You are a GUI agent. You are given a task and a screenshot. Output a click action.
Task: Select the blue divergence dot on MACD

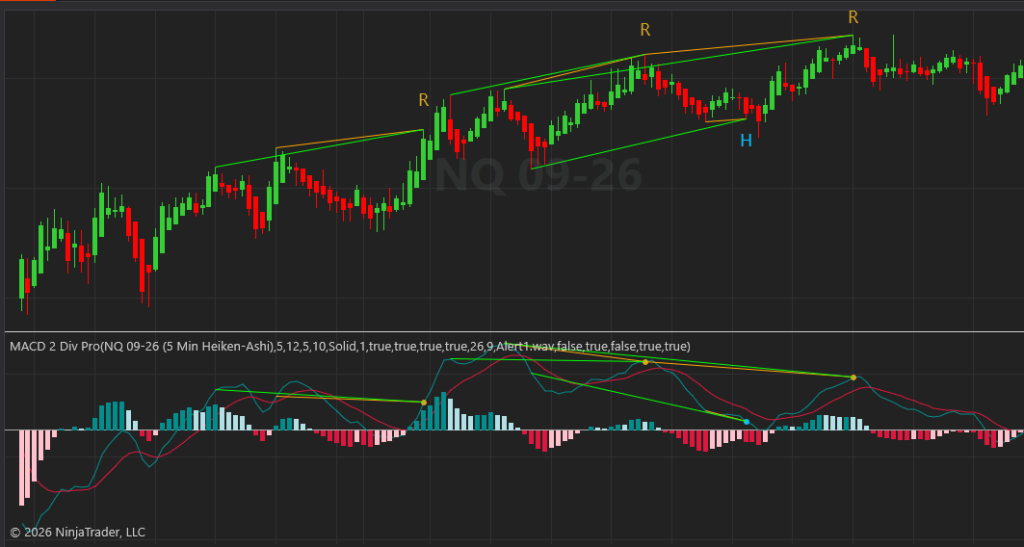(746, 422)
